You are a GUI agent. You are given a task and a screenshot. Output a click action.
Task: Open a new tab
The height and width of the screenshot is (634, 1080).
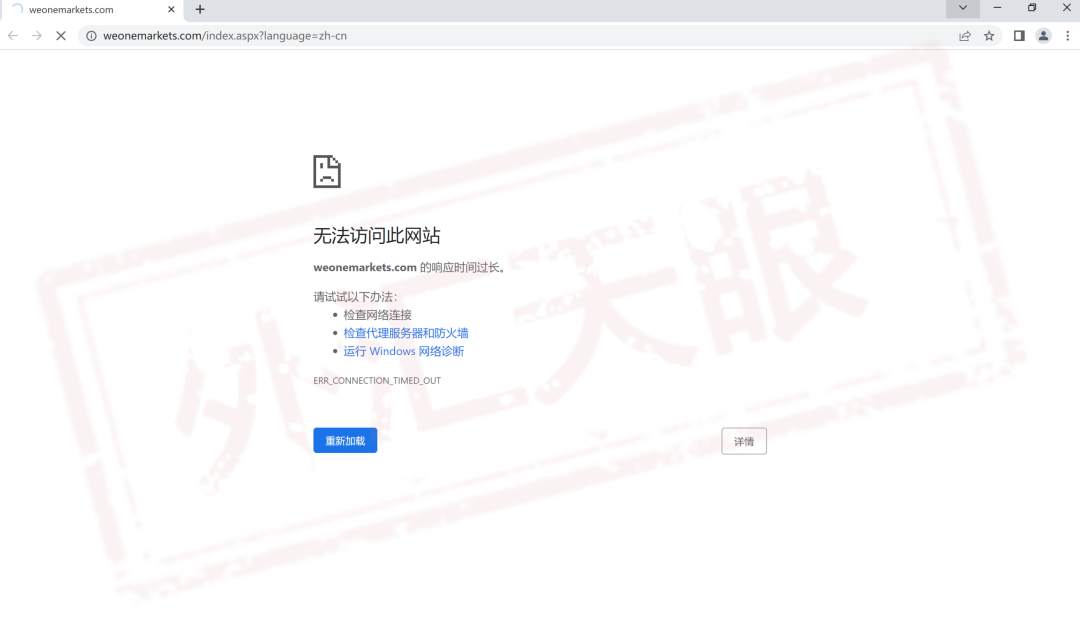tap(200, 10)
